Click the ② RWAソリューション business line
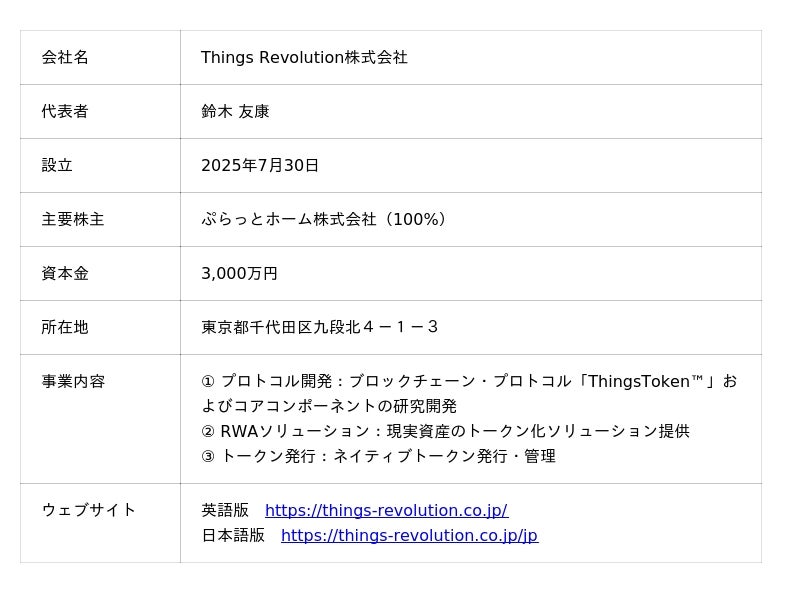The height and width of the screenshot is (593, 800). 445,432
